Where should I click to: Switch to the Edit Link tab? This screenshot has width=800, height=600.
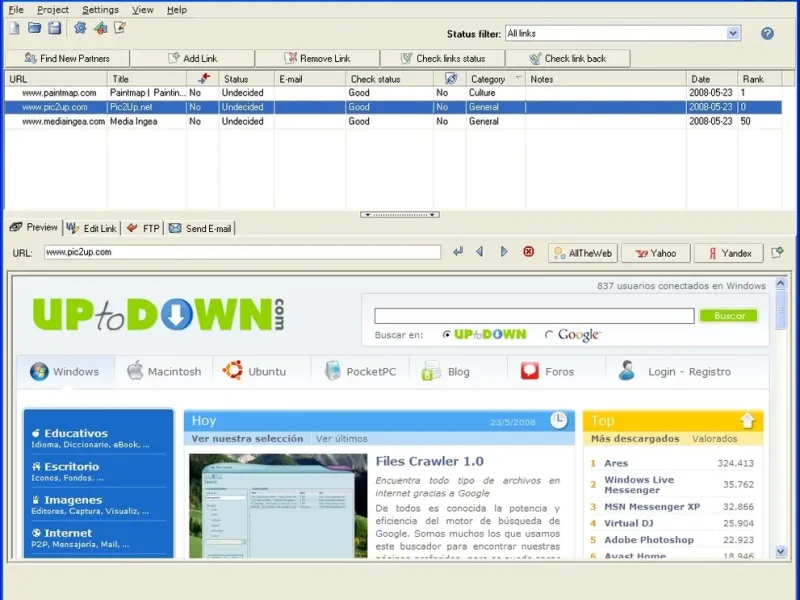click(92, 228)
